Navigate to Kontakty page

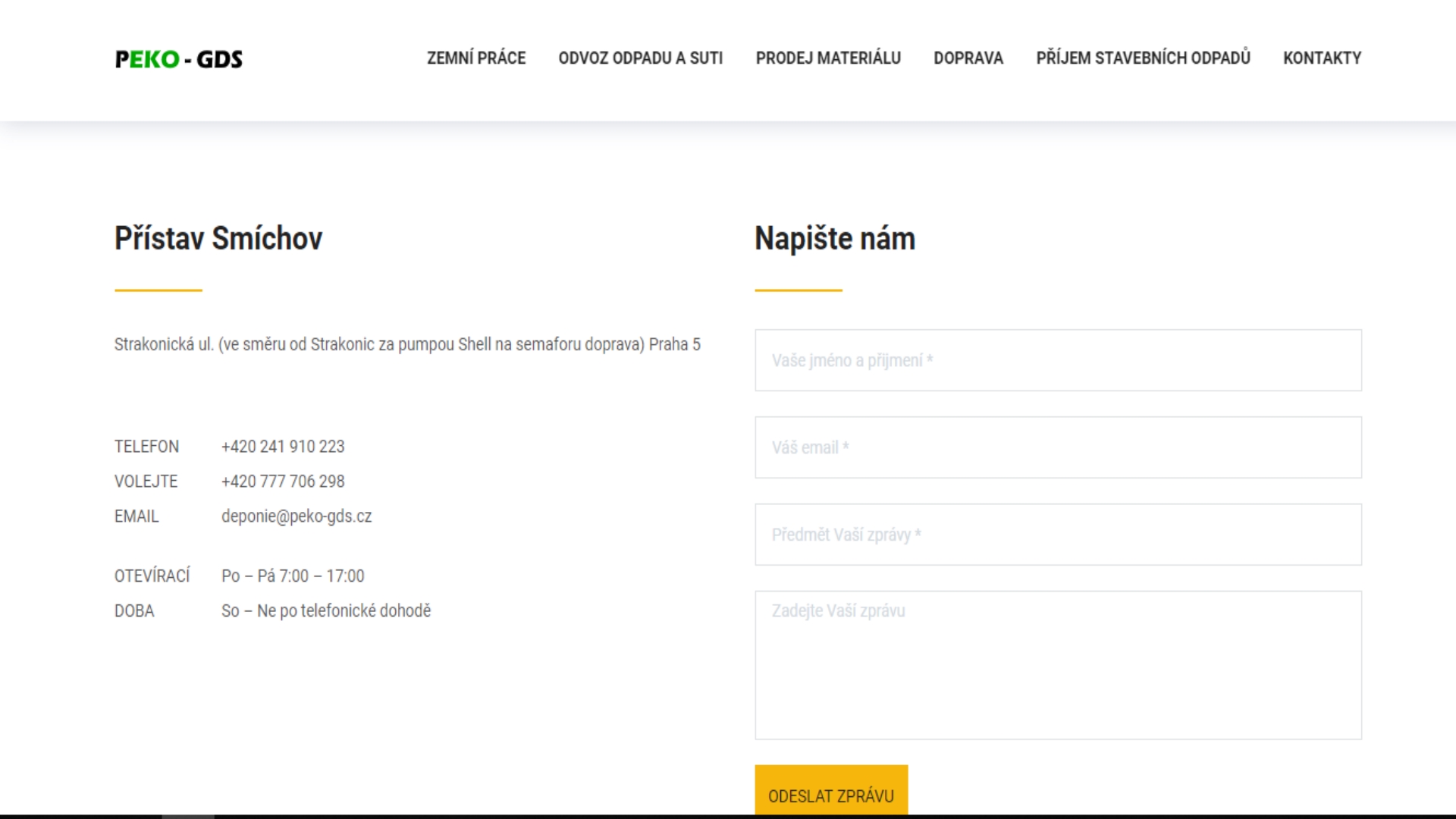(x=1321, y=58)
